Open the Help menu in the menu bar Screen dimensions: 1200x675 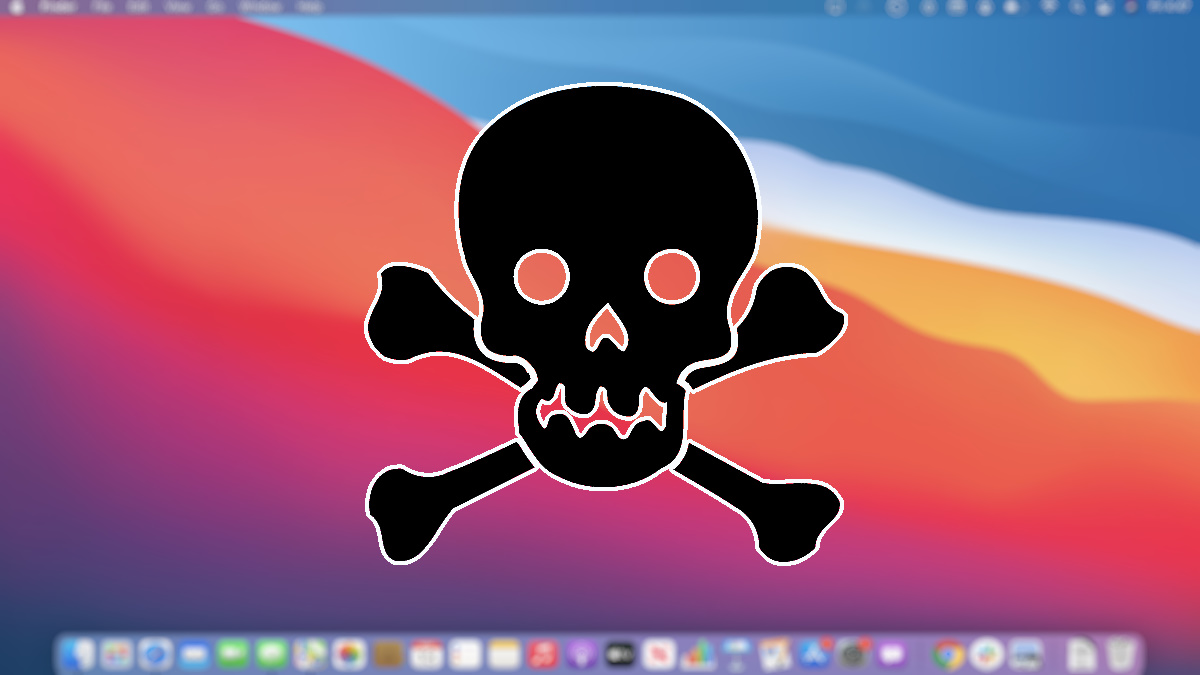tap(311, 7)
